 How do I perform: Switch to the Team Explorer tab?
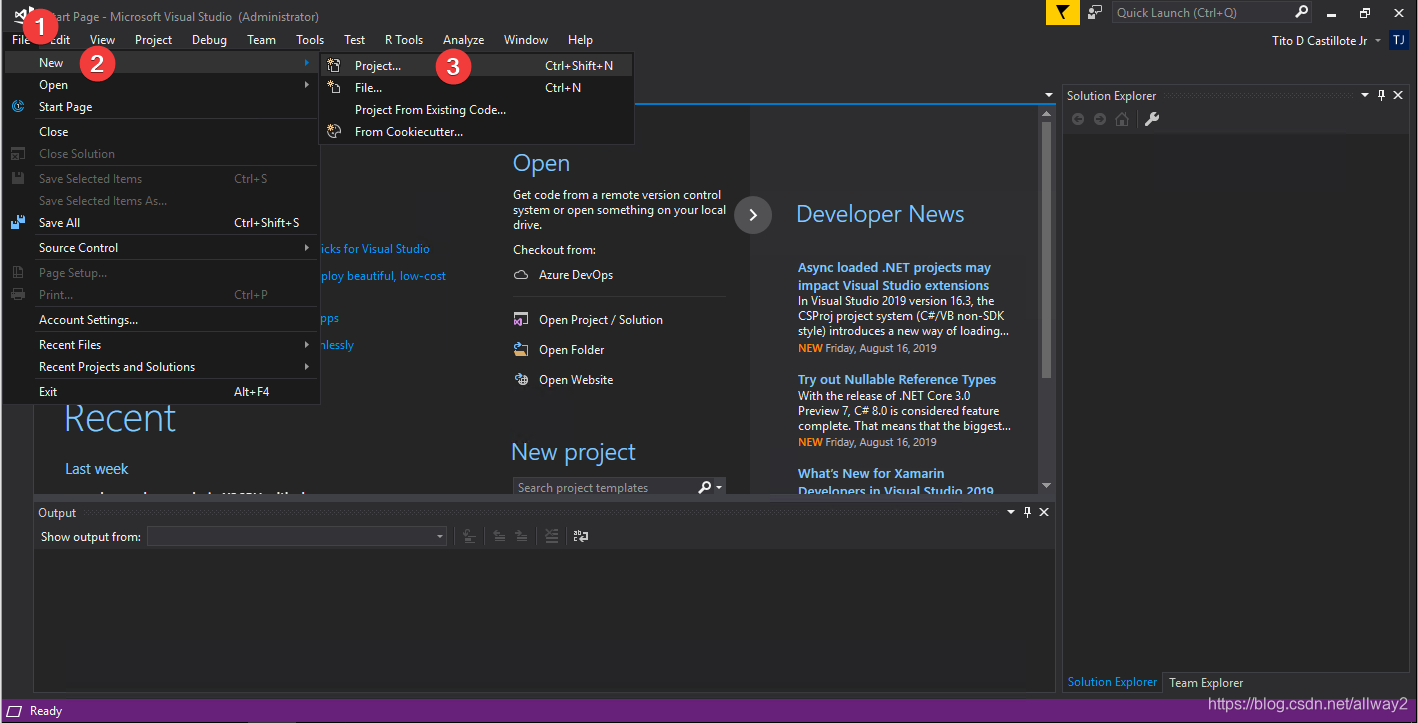pyautogui.click(x=1206, y=682)
